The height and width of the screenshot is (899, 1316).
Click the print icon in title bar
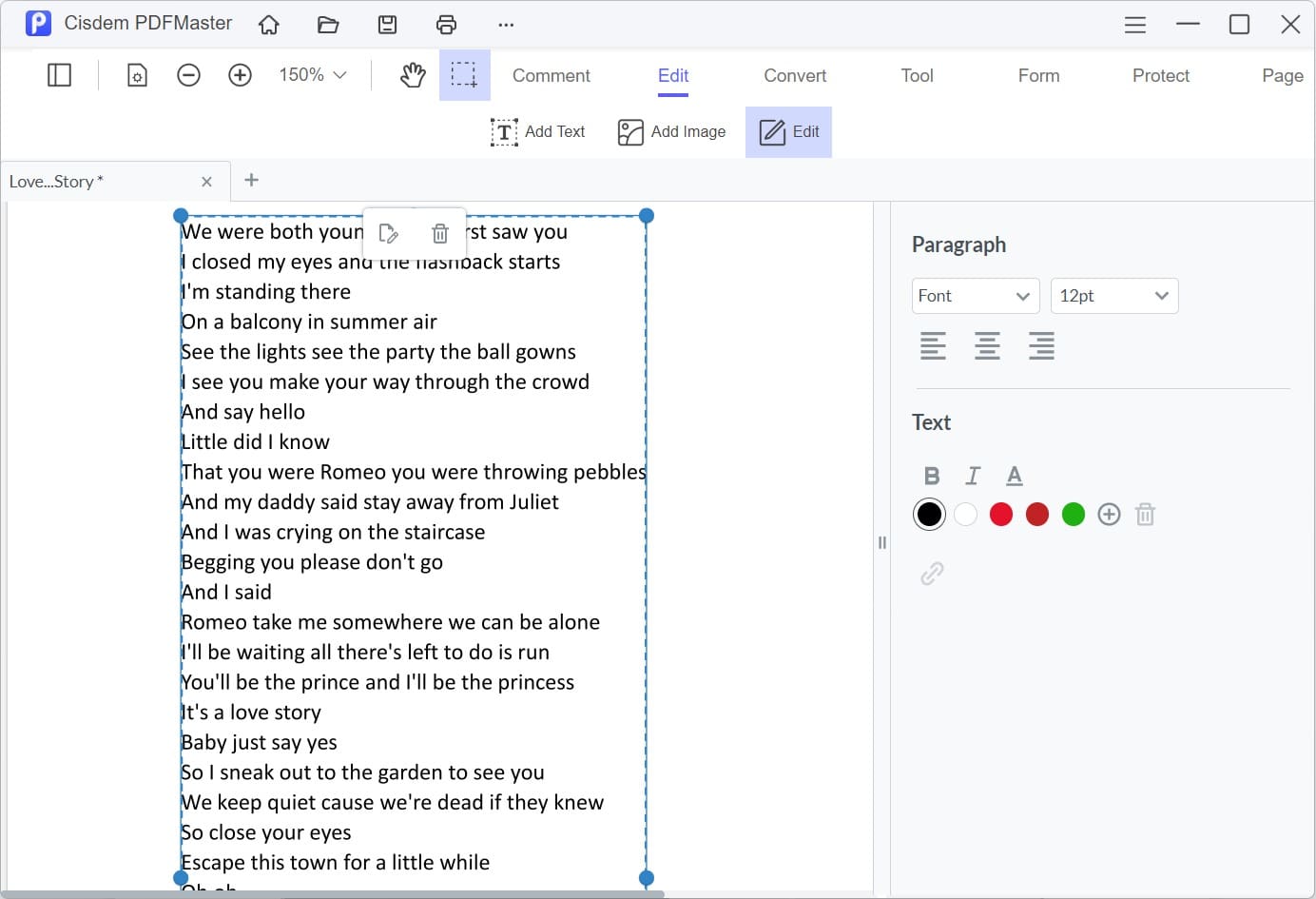point(446,25)
